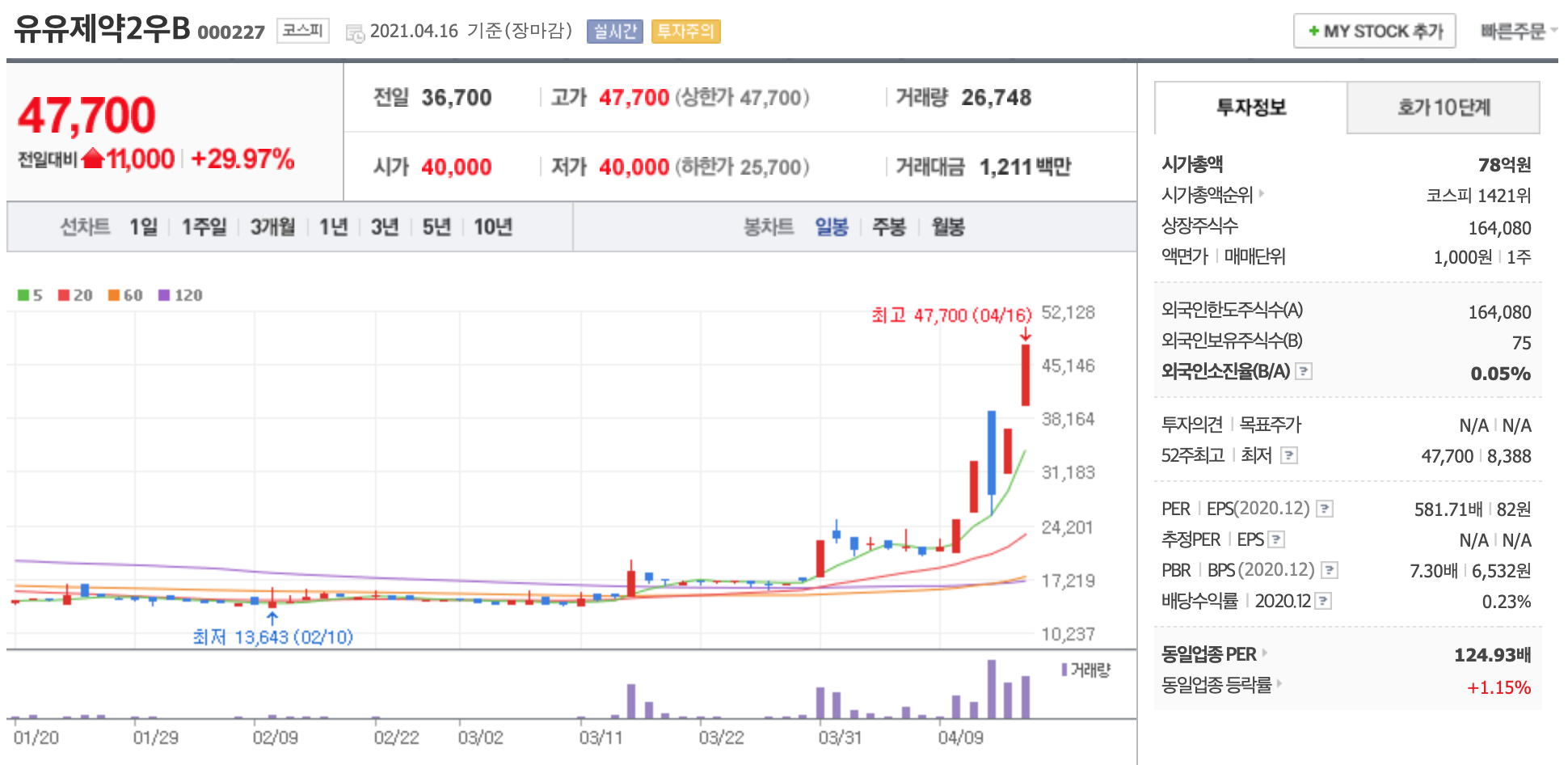The height and width of the screenshot is (765, 1568).
Task: Click help icon next to 외국인소진율(B/A)
Action: coord(1304,371)
